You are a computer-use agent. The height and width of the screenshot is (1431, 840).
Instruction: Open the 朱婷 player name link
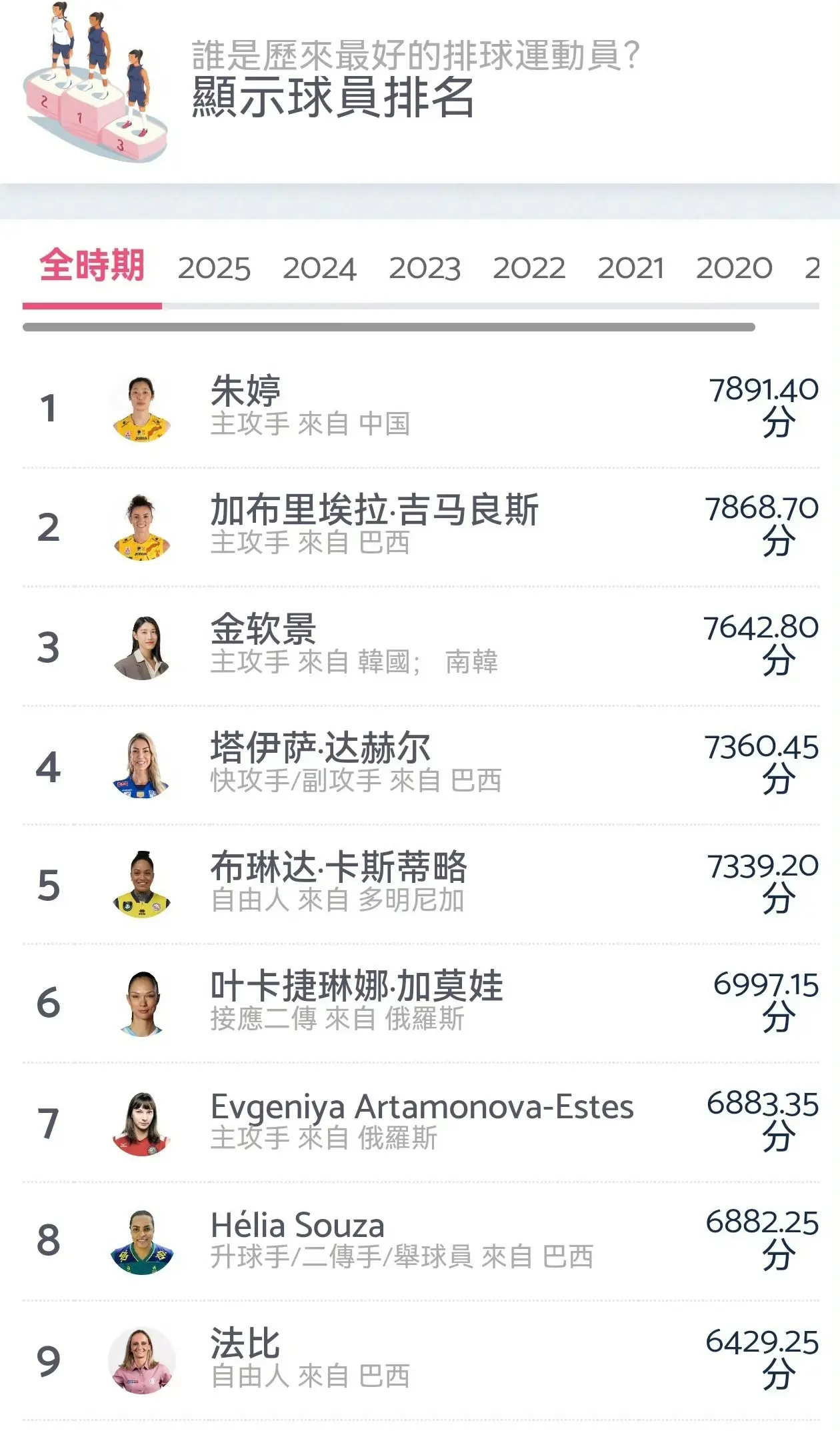pos(245,391)
